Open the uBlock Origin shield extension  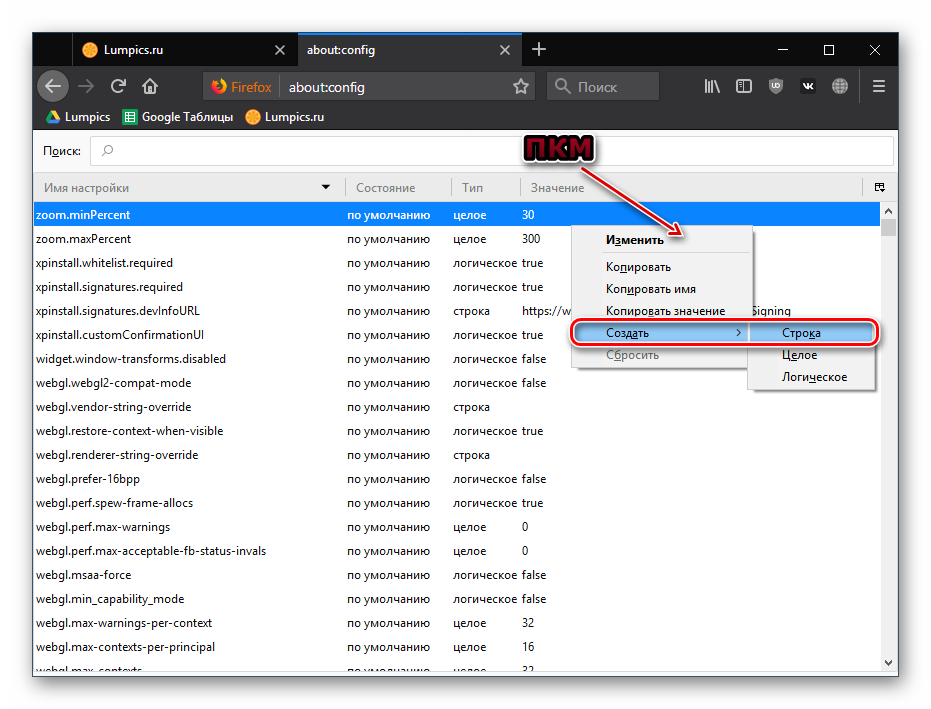click(x=775, y=86)
